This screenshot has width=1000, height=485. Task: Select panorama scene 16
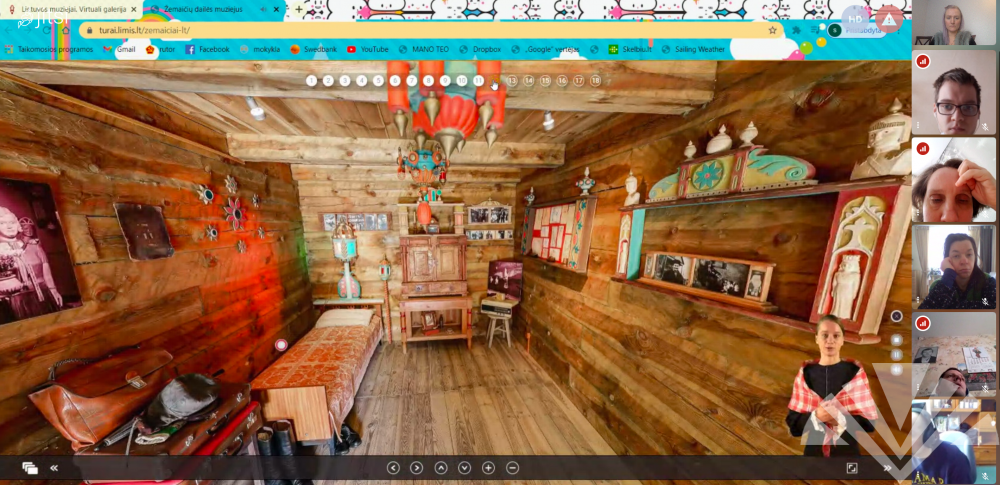click(x=562, y=80)
